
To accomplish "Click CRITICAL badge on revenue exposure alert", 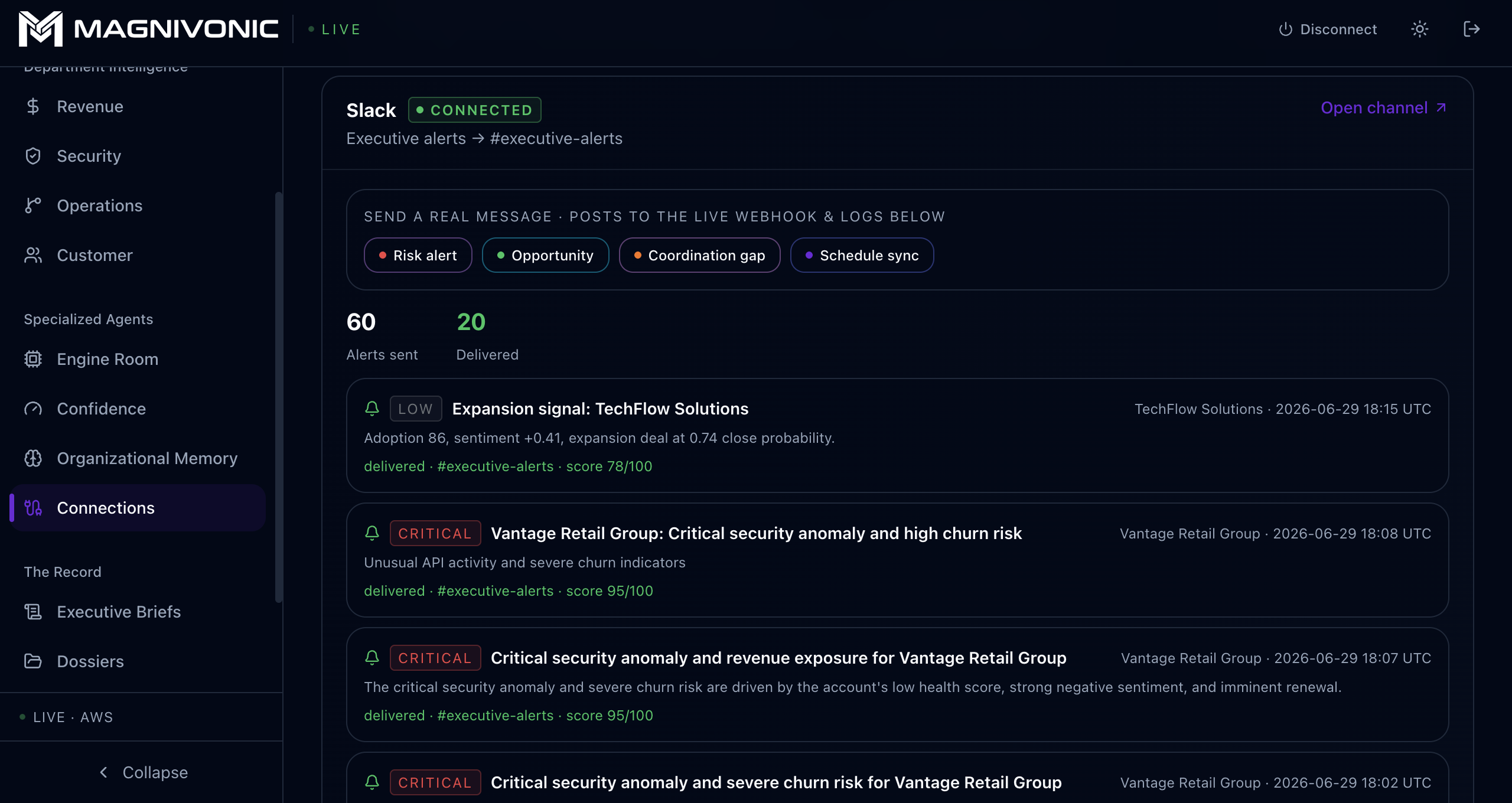I will [x=435, y=658].
